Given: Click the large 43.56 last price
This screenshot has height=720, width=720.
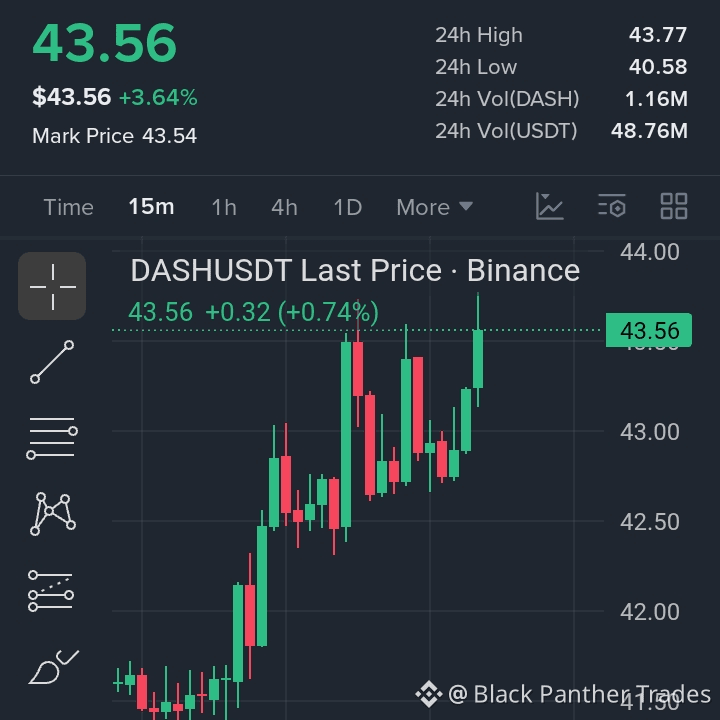Looking at the screenshot, I should coord(104,43).
